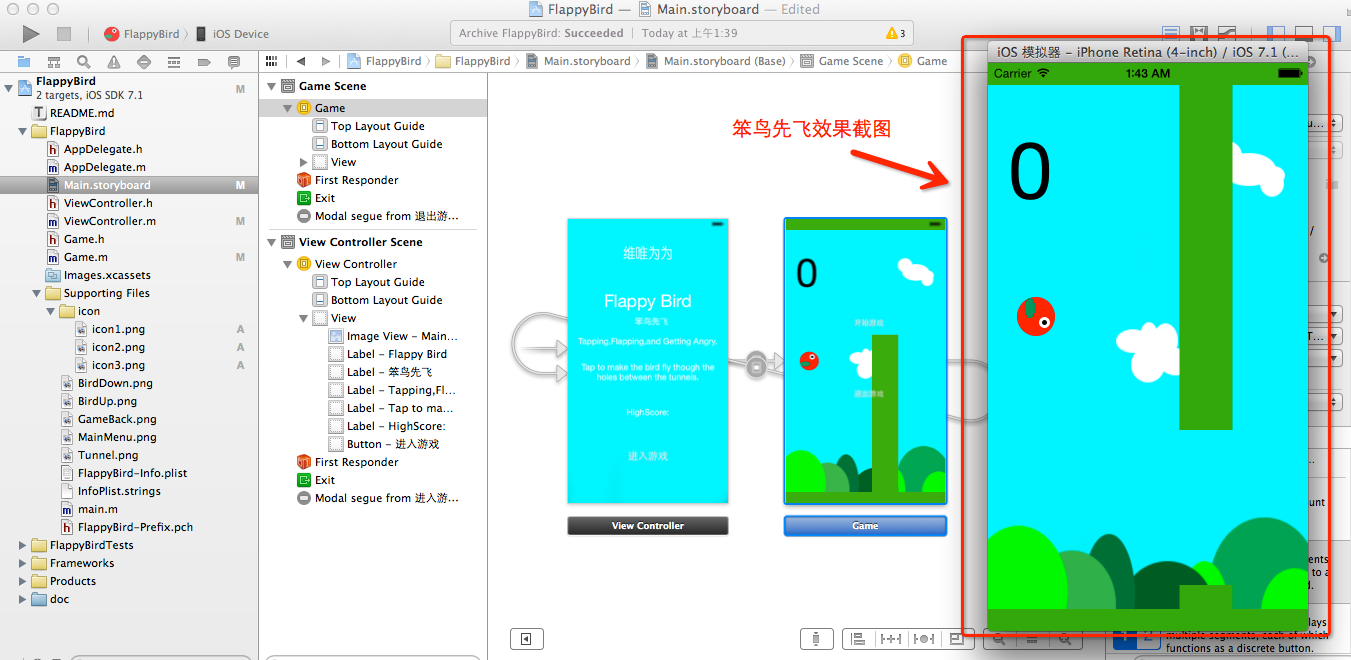Viewport: 1351px width, 660px height.
Task: Go forward with the jump bar right arrow
Action: tap(326, 61)
